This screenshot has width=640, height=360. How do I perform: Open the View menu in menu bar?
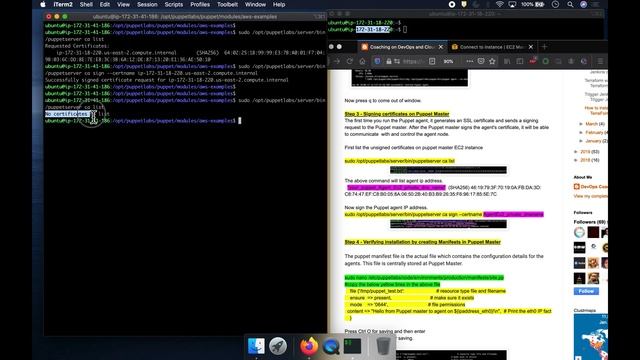pos(123,4)
